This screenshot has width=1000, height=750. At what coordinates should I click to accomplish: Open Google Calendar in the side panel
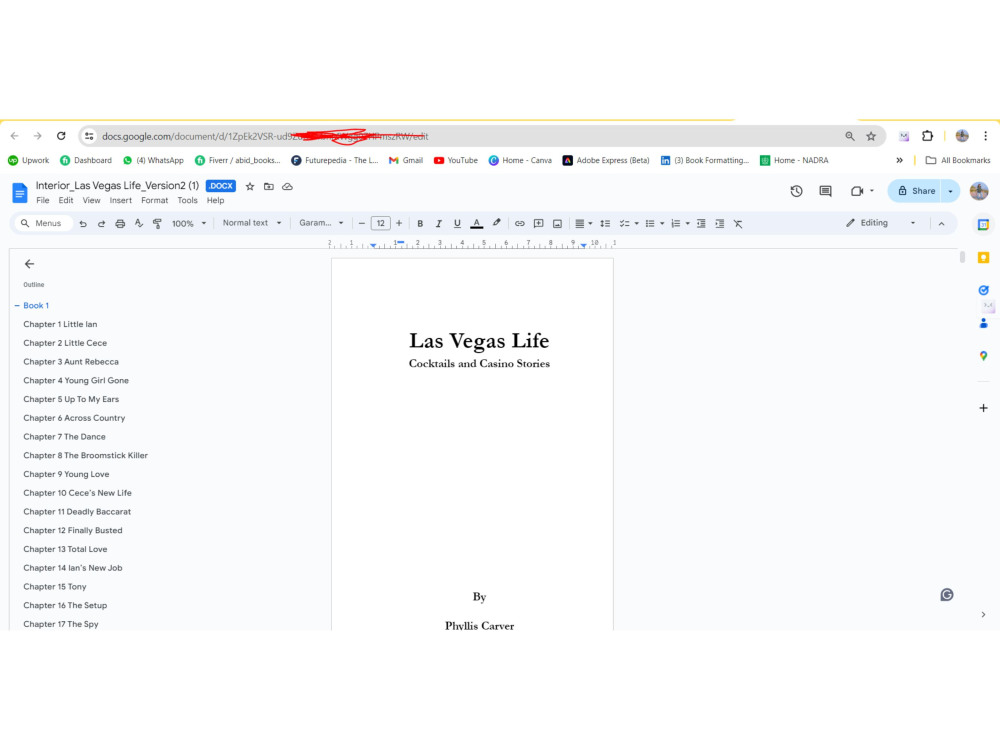(x=983, y=224)
